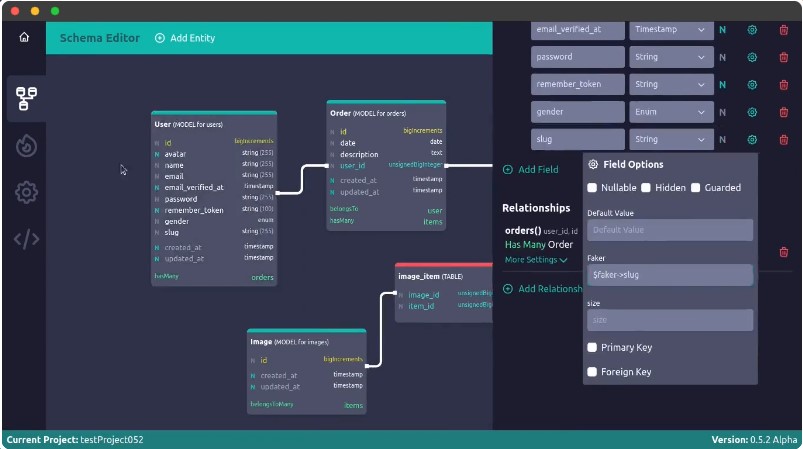Screen dimensions: 803x449
Task: Select the schema diagram sidebar icon
Action: 26,98
